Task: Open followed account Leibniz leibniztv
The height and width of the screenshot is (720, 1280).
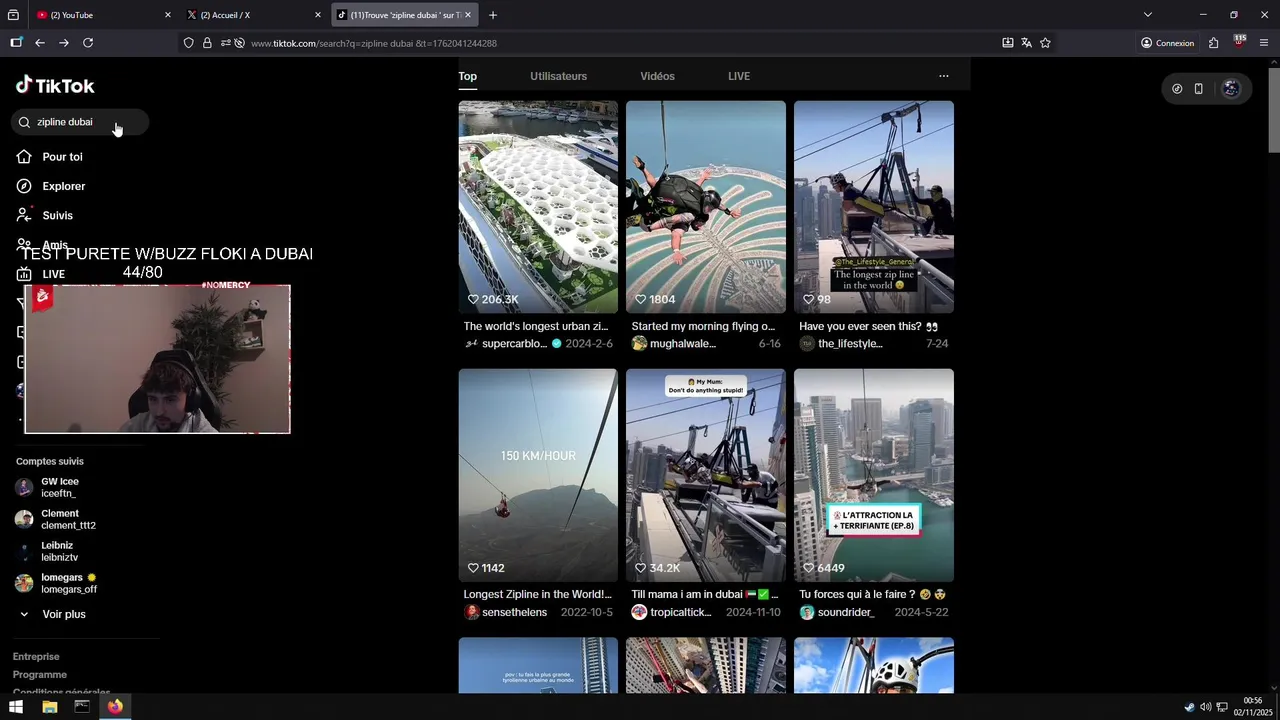Action: 47,551
